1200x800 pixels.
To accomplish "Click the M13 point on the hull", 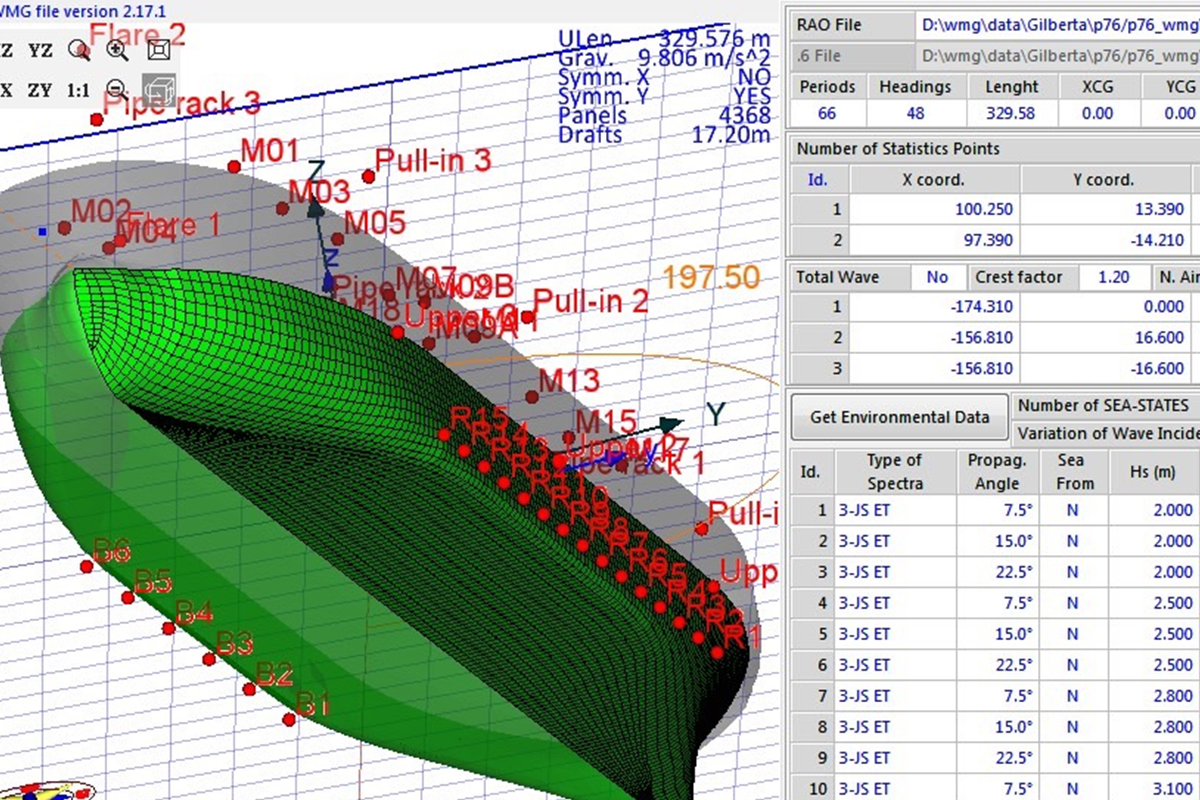I will (532, 397).
